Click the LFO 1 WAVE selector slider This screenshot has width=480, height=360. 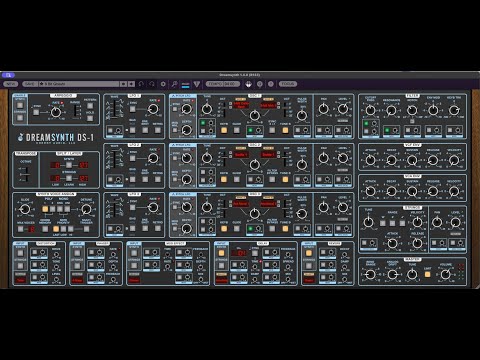[x=115, y=110]
